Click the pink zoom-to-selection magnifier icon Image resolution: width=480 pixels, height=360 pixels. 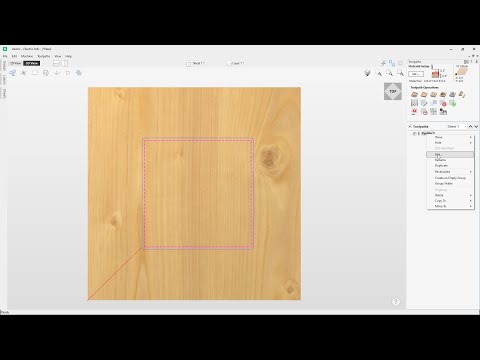click(400, 73)
